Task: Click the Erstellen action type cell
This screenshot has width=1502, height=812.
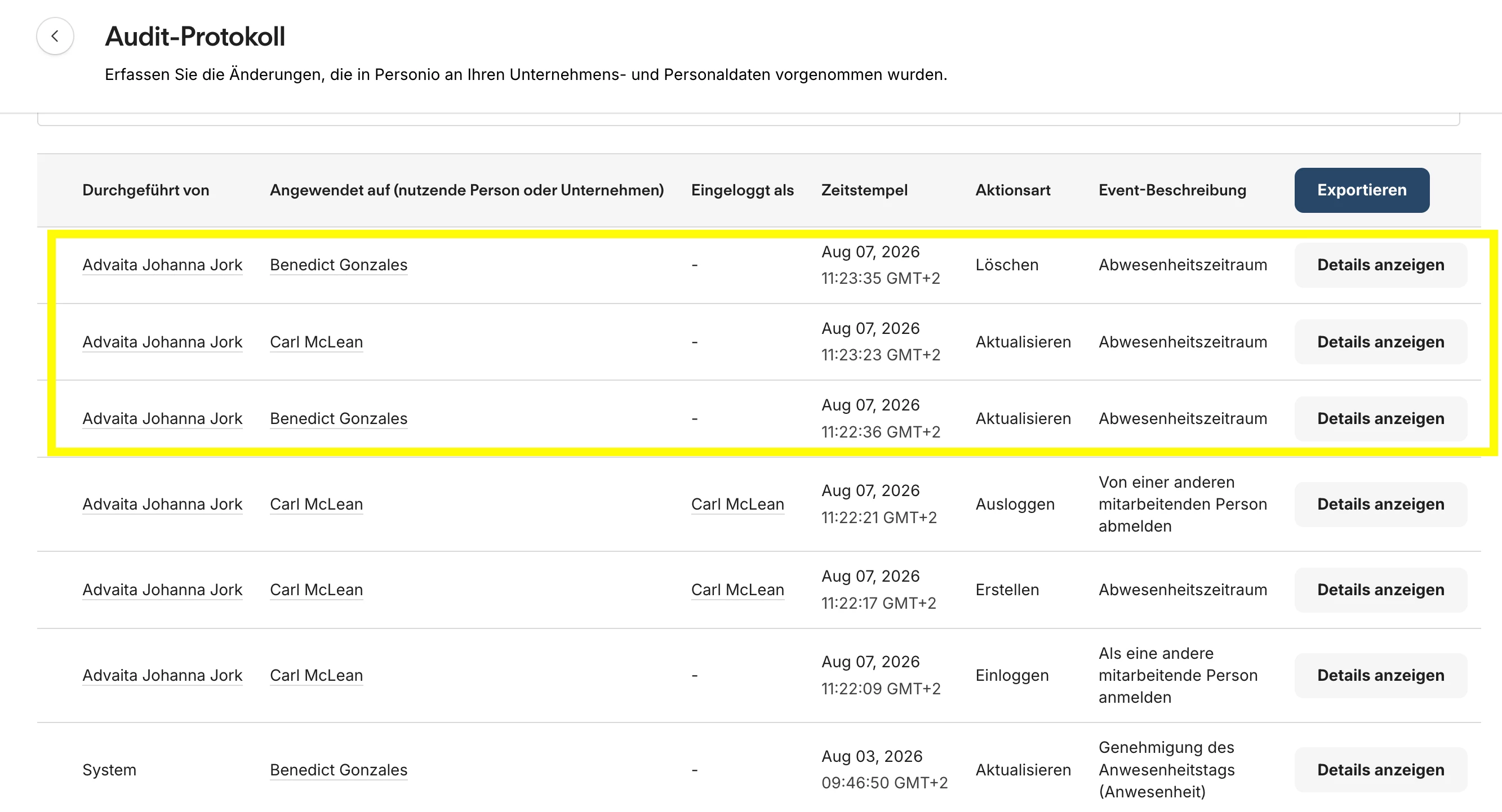Action: tap(1007, 590)
